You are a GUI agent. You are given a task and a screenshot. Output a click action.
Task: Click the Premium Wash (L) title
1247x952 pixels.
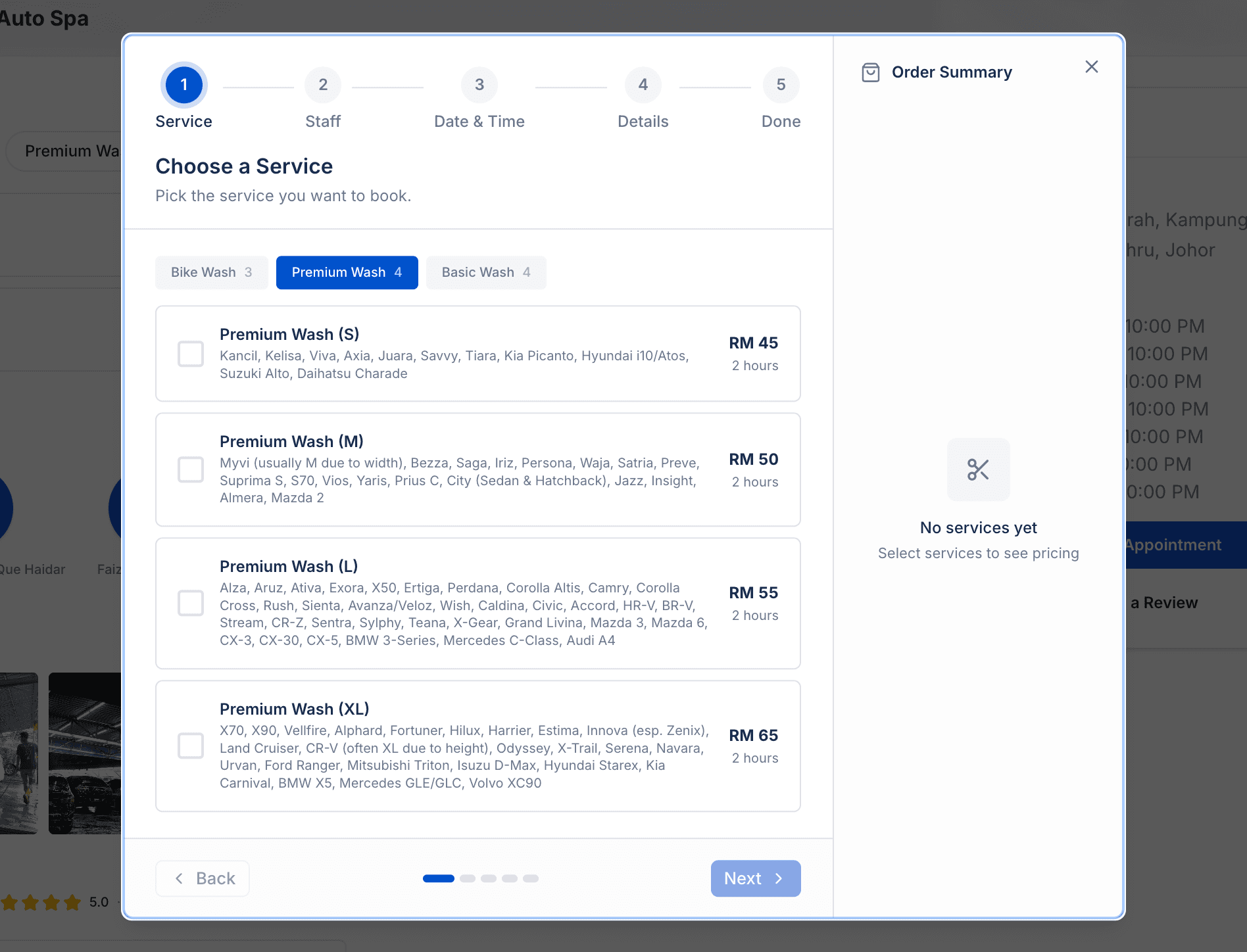coord(289,566)
